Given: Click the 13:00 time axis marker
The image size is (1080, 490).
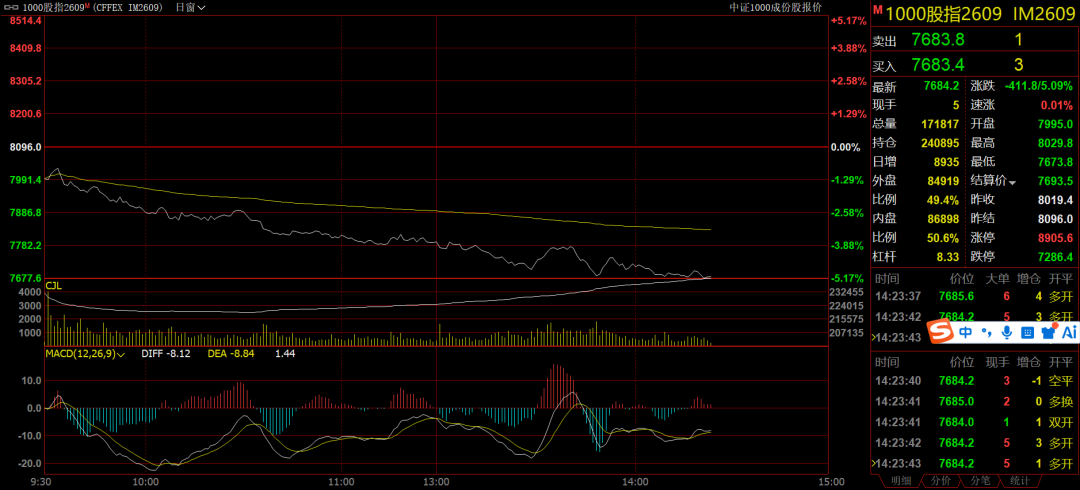Looking at the screenshot, I should click(437, 481).
